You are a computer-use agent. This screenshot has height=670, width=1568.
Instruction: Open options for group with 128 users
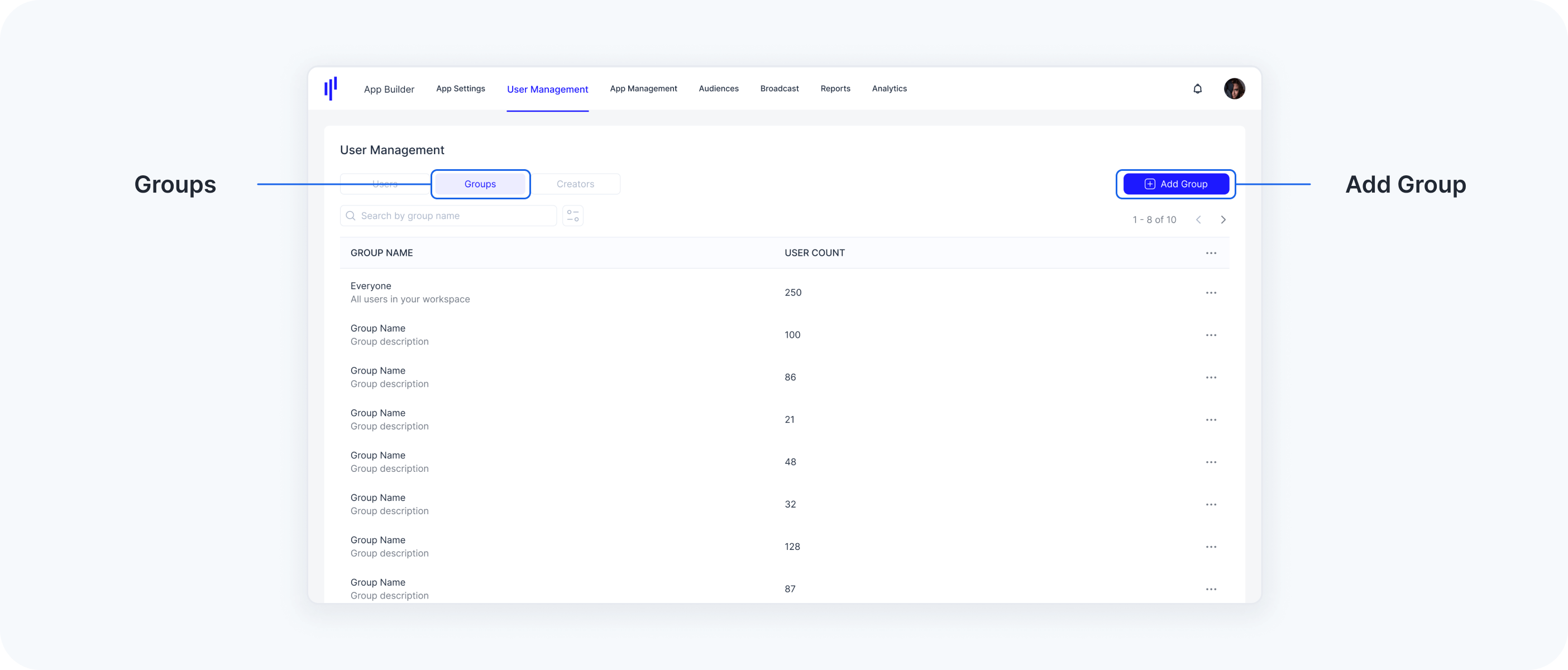1211,547
